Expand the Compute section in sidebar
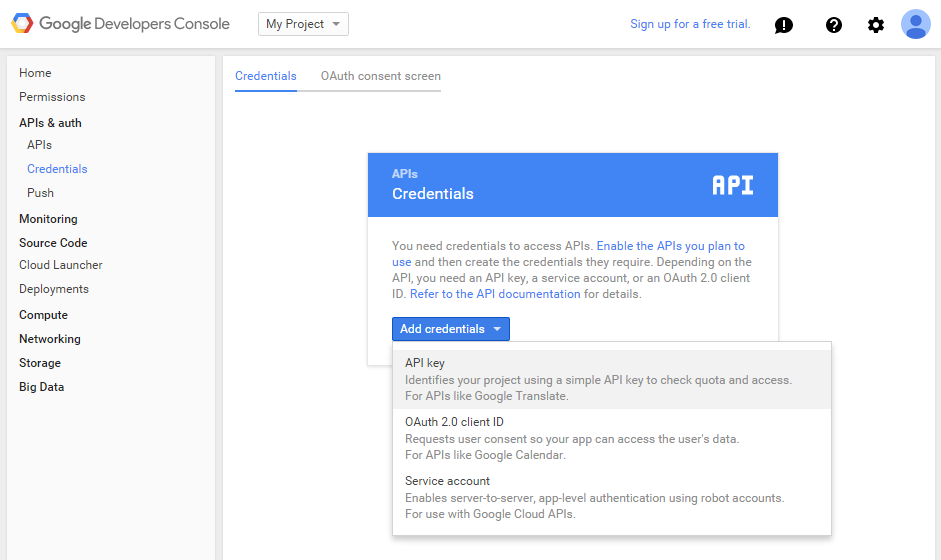 tap(43, 315)
